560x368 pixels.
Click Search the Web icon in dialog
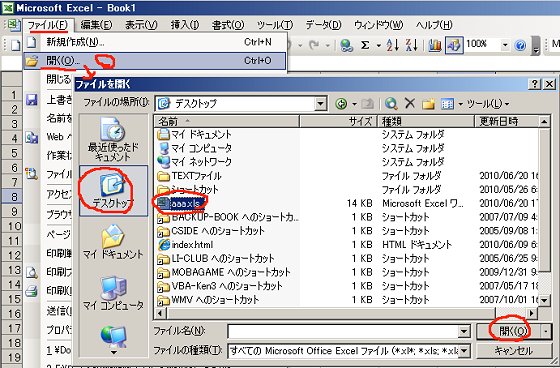coord(391,104)
